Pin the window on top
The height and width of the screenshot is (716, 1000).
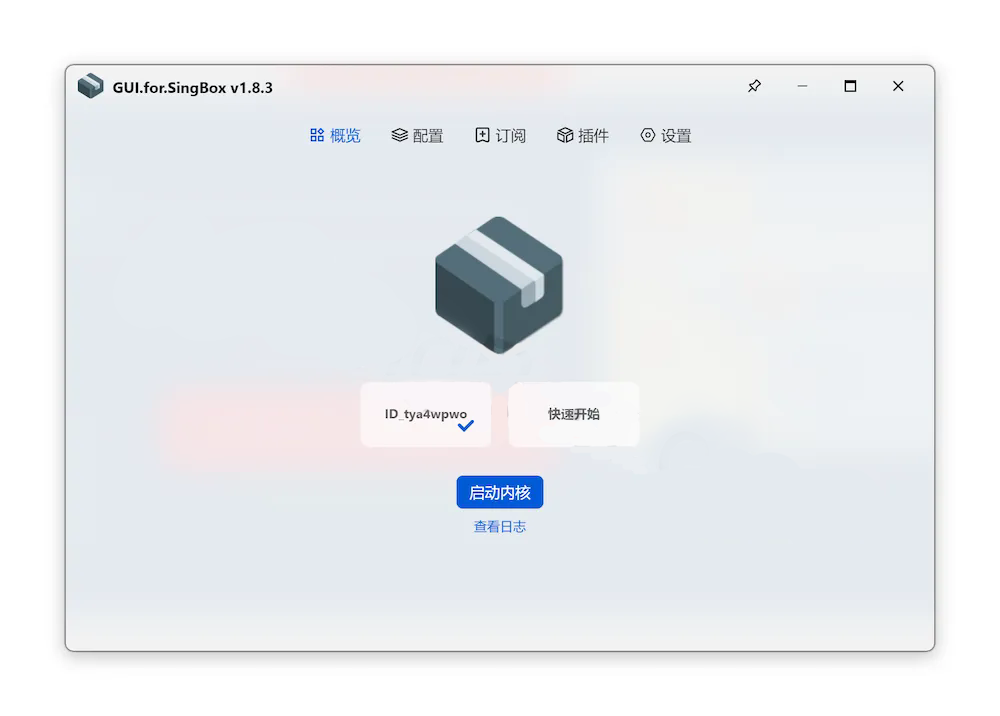coord(754,86)
